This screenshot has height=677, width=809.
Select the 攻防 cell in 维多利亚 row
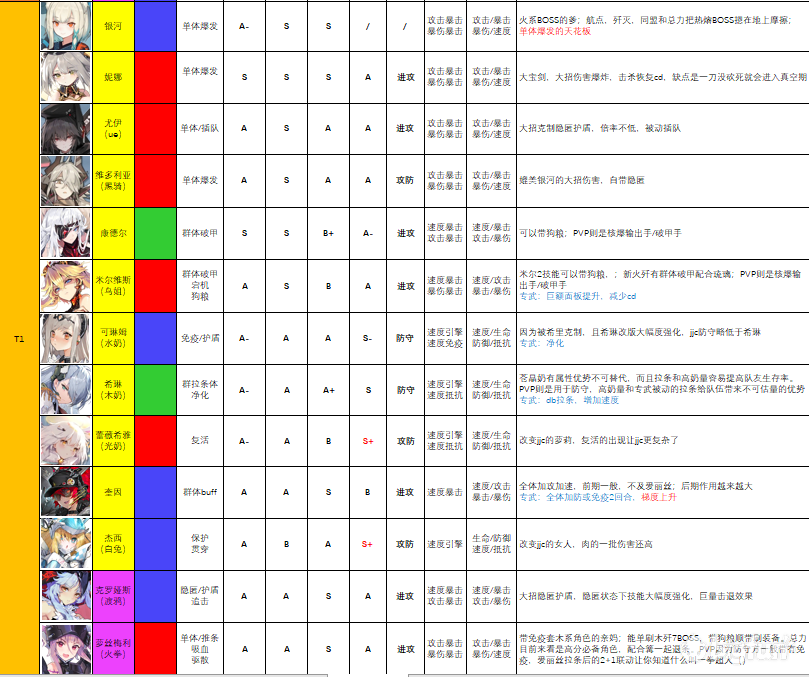pyautogui.click(x=405, y=181)
